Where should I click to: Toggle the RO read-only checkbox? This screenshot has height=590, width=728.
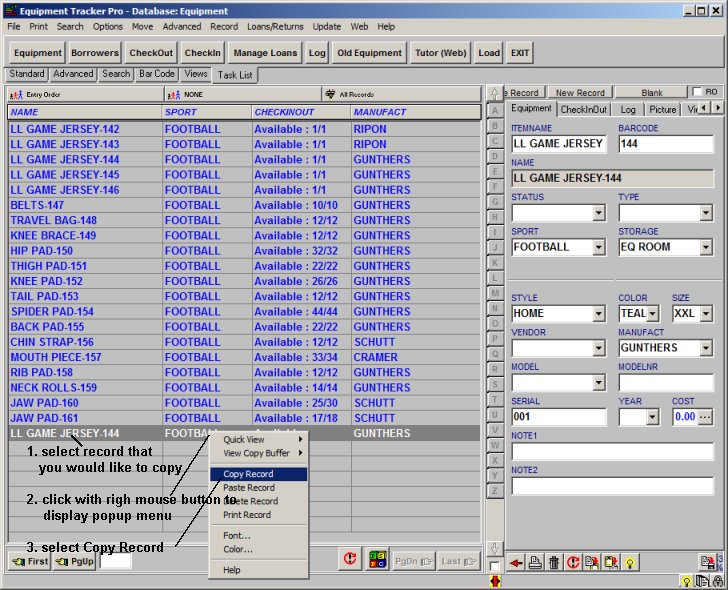point(698,92)
